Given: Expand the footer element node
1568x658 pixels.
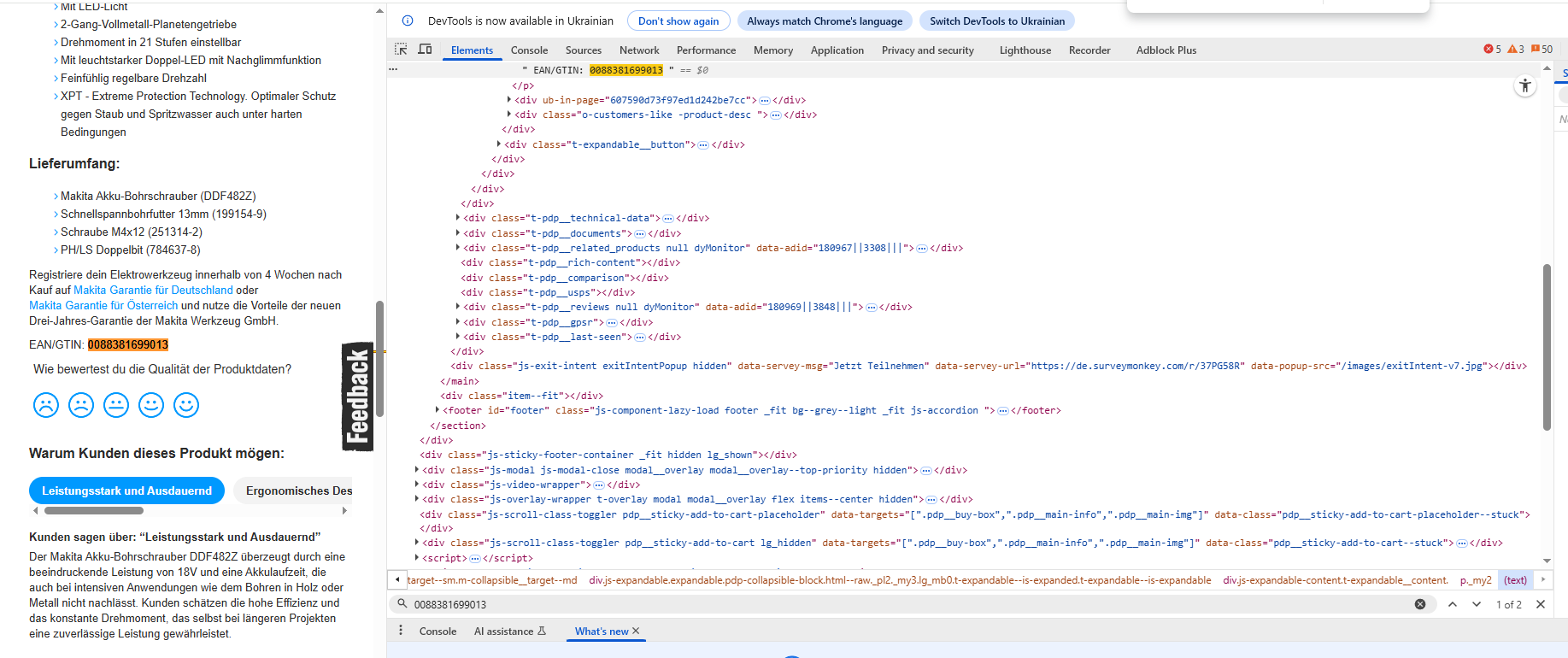Looking at the screenshot, I should (x=438, y=410).
